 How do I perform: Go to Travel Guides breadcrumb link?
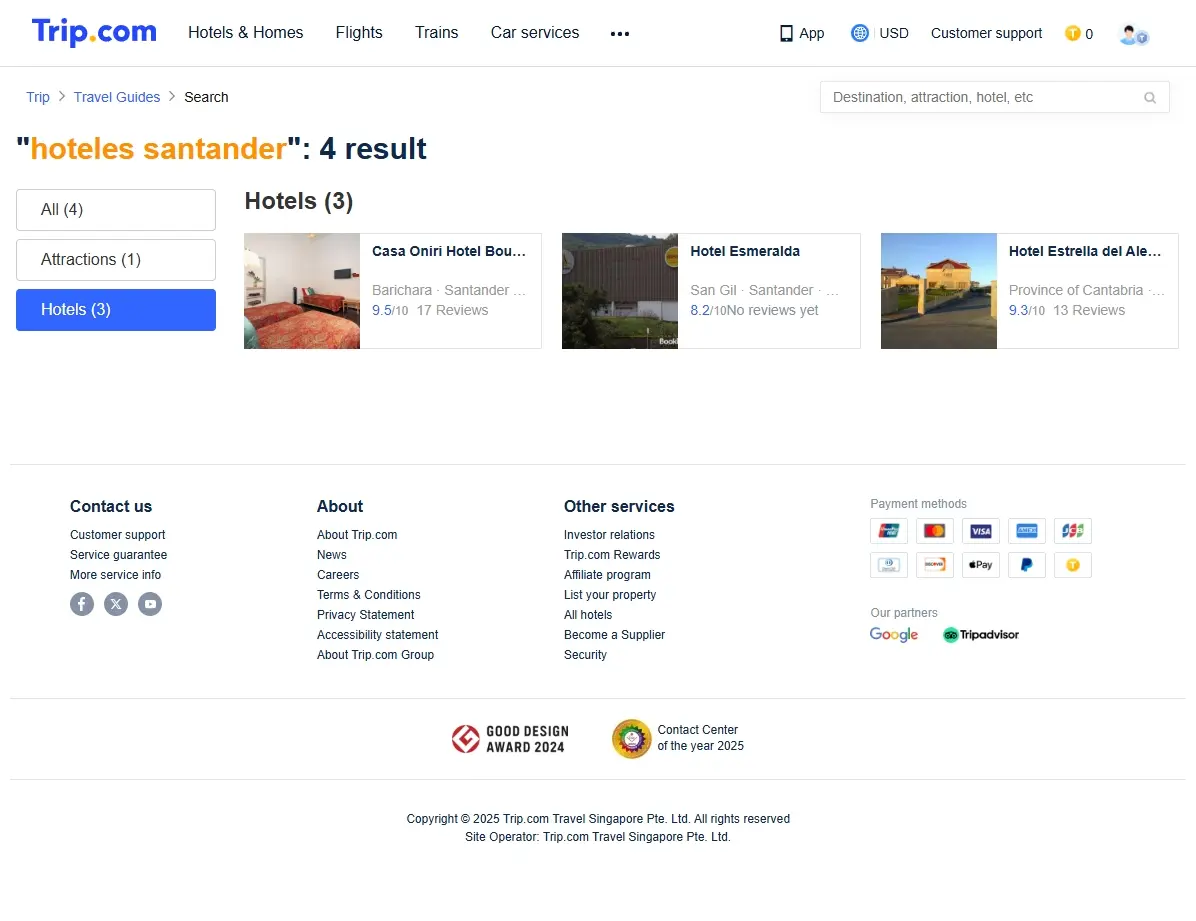click(117, 97)
